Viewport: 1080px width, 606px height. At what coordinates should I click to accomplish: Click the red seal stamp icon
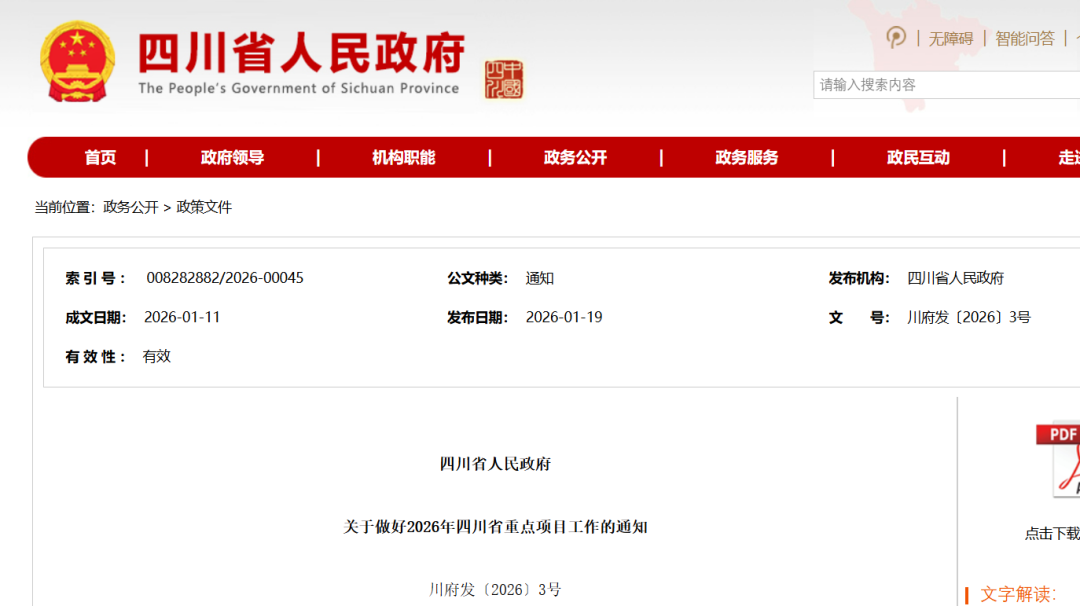(x=503, y=80)
